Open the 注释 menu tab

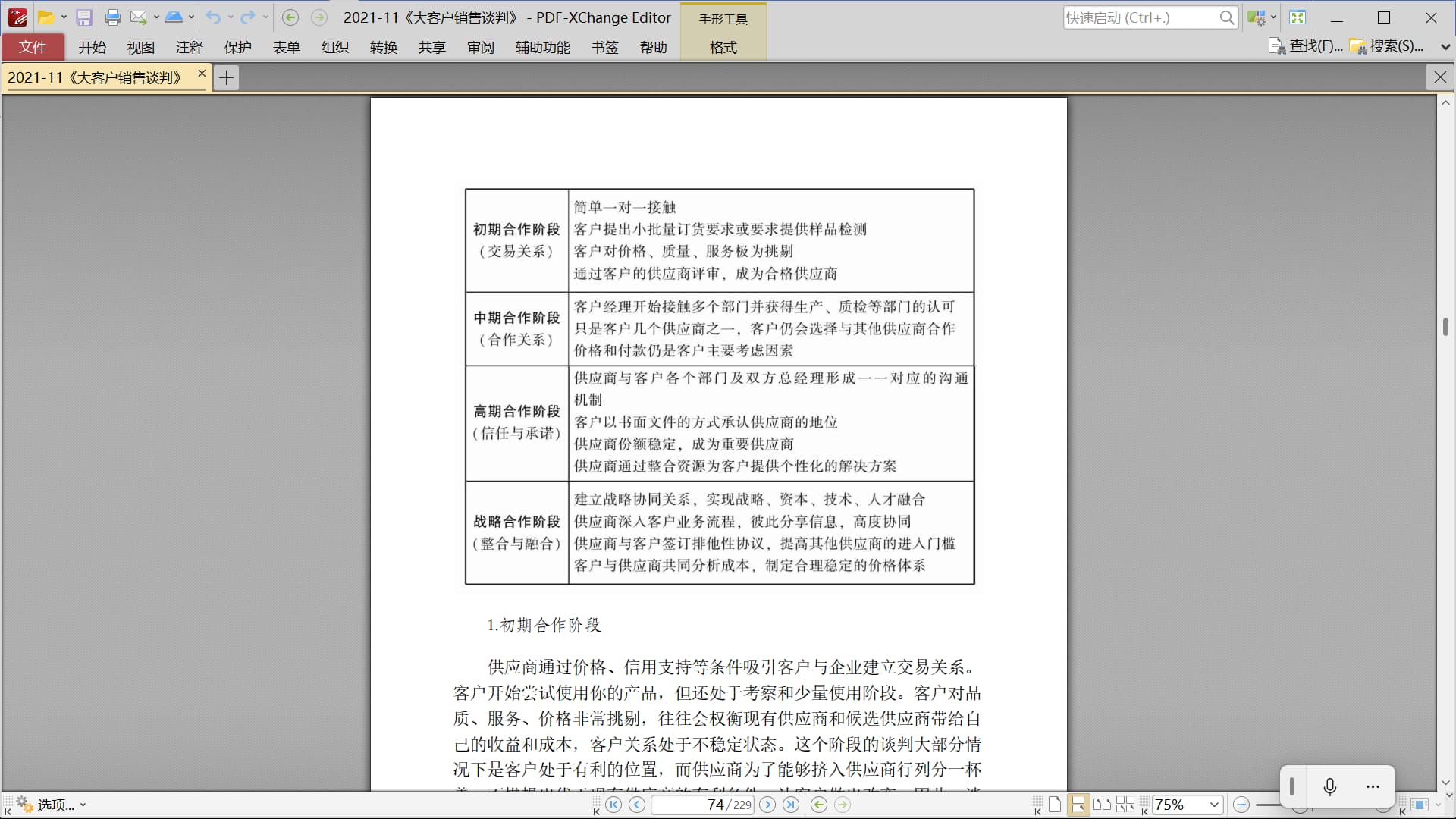click(189, 47)
